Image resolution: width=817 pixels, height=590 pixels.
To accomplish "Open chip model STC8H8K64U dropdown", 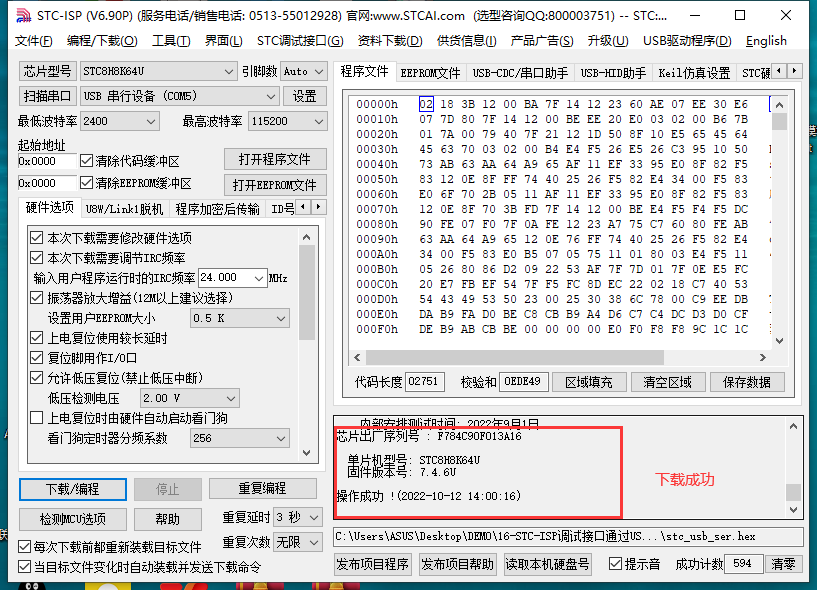I will [x=158, y=71].
